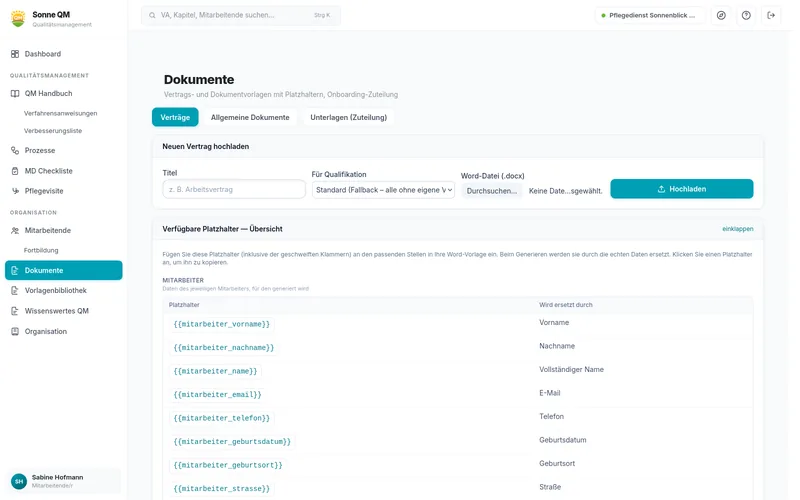800x500 pixels.
Task: Click the Organisation label in sidebar
Action: pos(46,332)
